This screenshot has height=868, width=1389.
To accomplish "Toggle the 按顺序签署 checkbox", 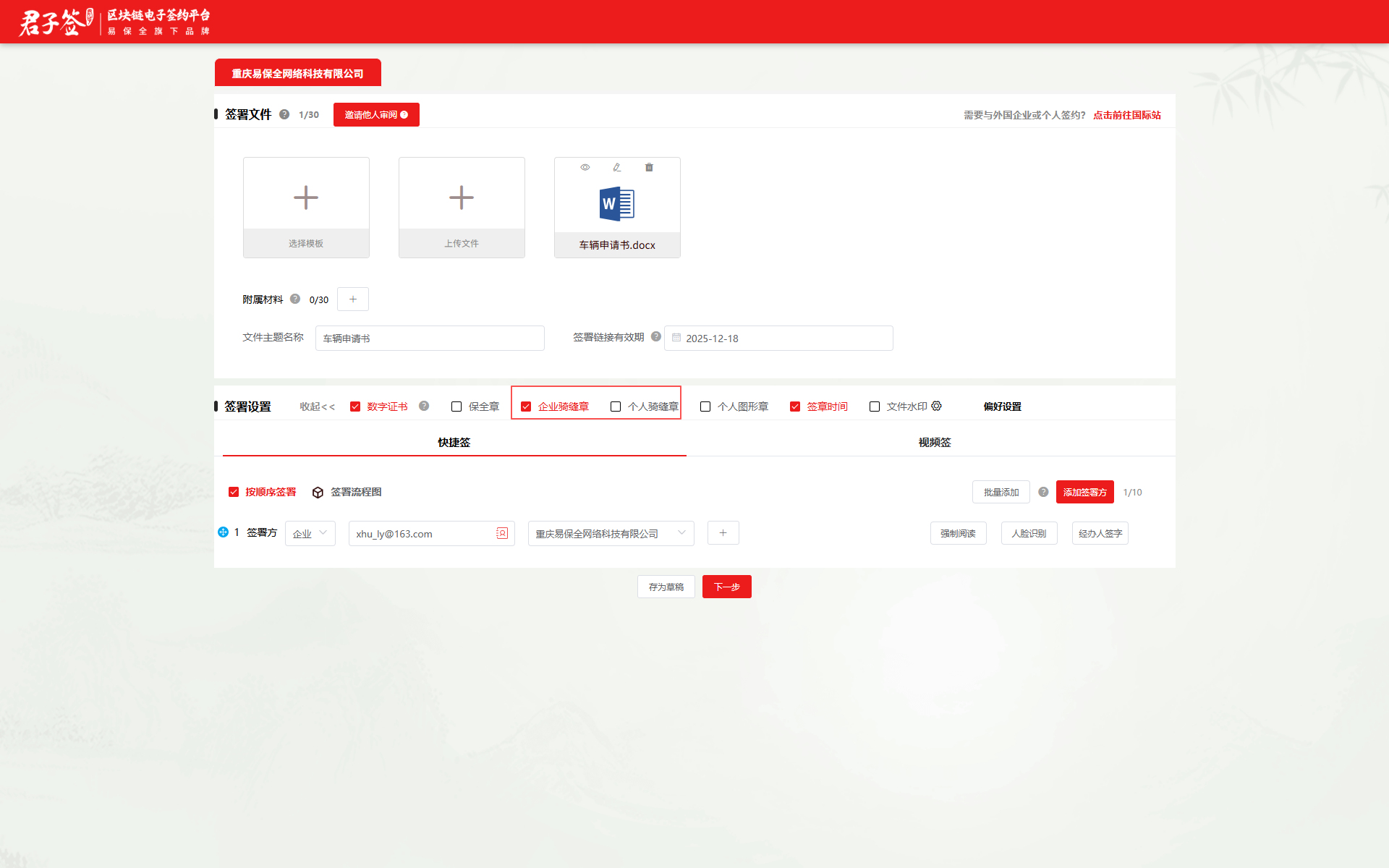I will coord(234,492).
